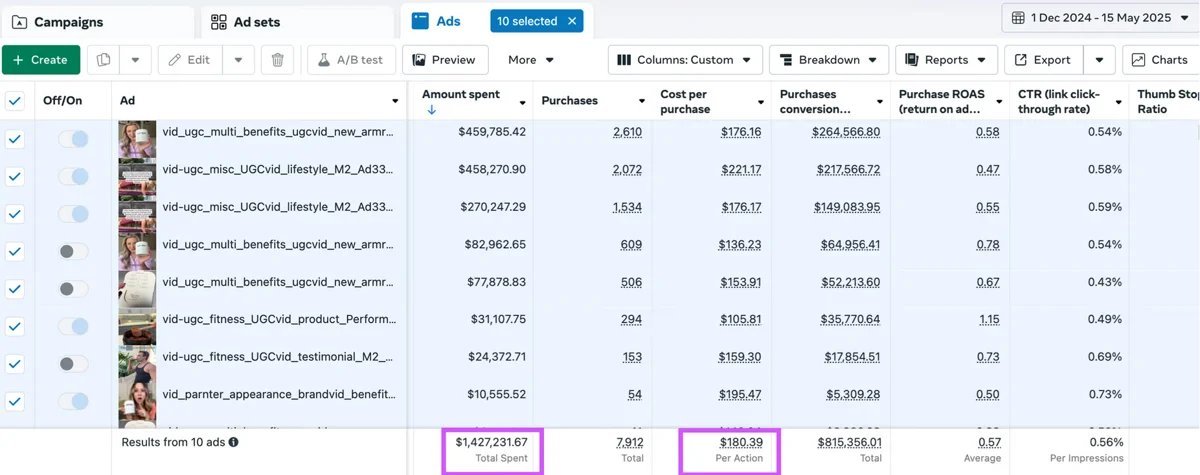Click the Charts button
This screenshot has height=475, width=1200.
[1160, 60]
